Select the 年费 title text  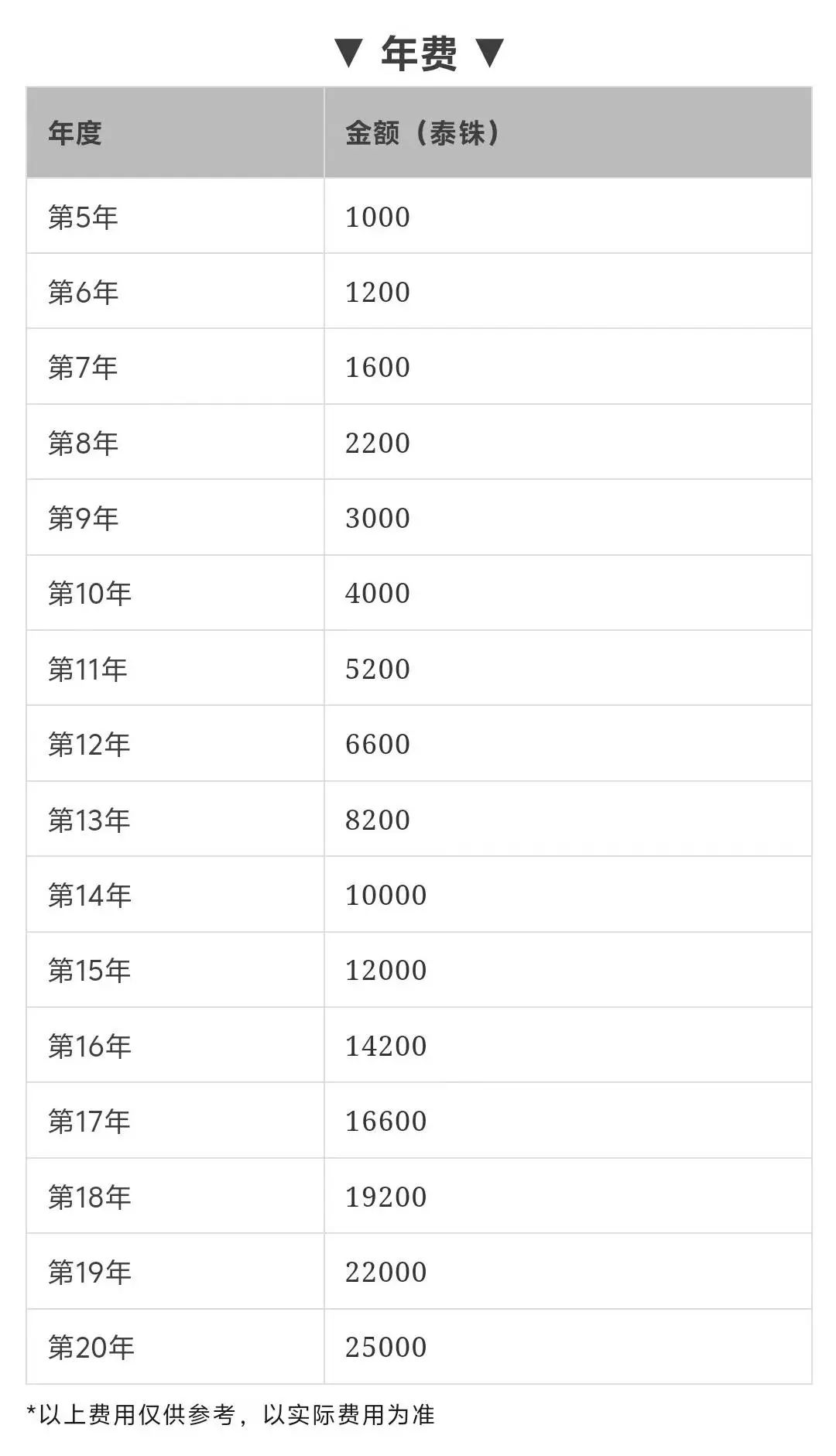419,53
